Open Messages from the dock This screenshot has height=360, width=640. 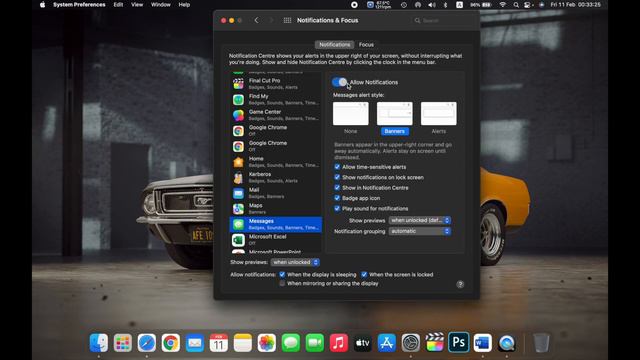tap(291, 343)
